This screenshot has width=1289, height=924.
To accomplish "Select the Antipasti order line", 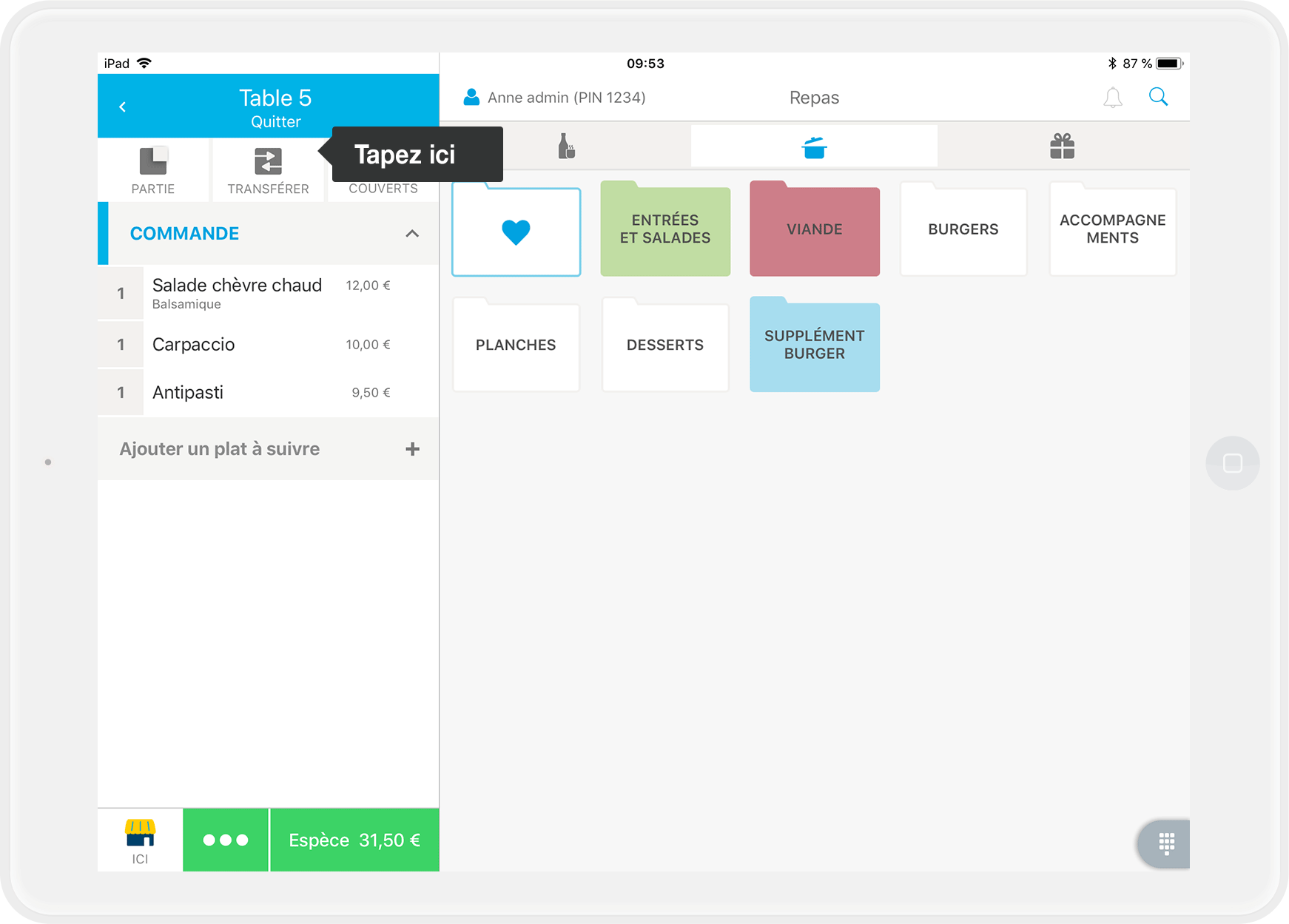I will pos(269,392).
